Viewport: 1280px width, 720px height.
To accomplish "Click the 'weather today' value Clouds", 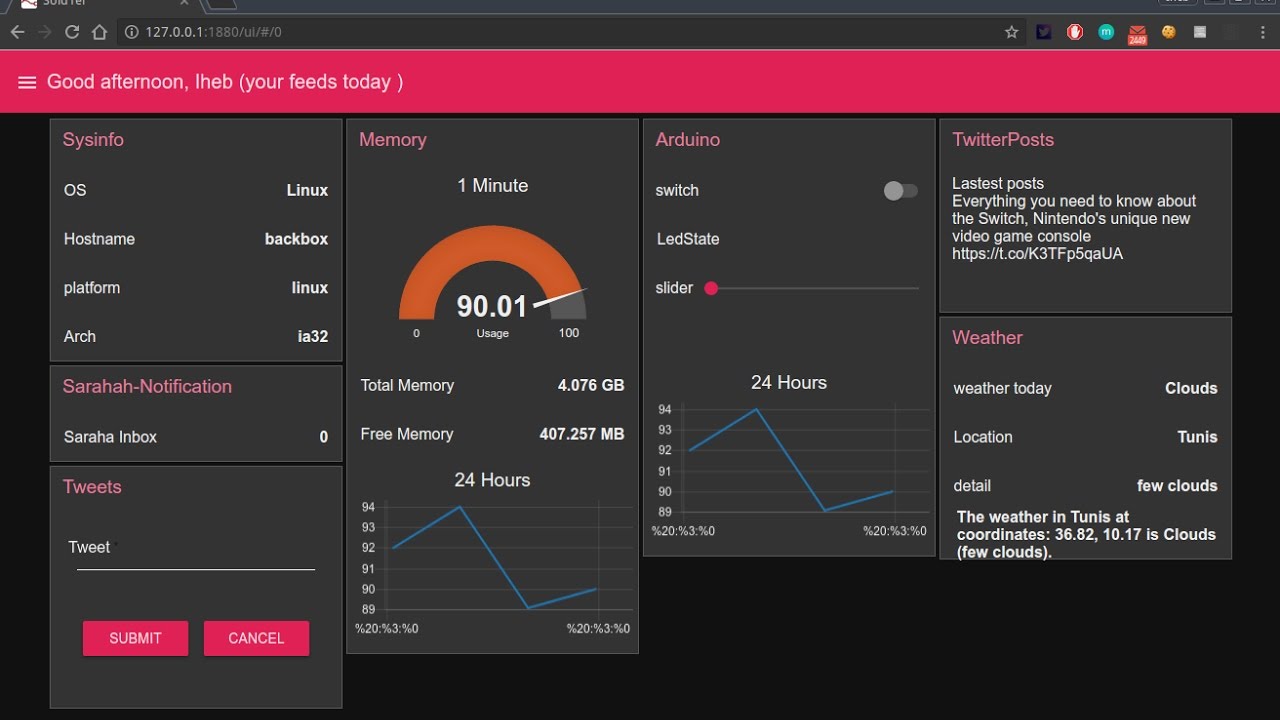I will click(1191, 388).
